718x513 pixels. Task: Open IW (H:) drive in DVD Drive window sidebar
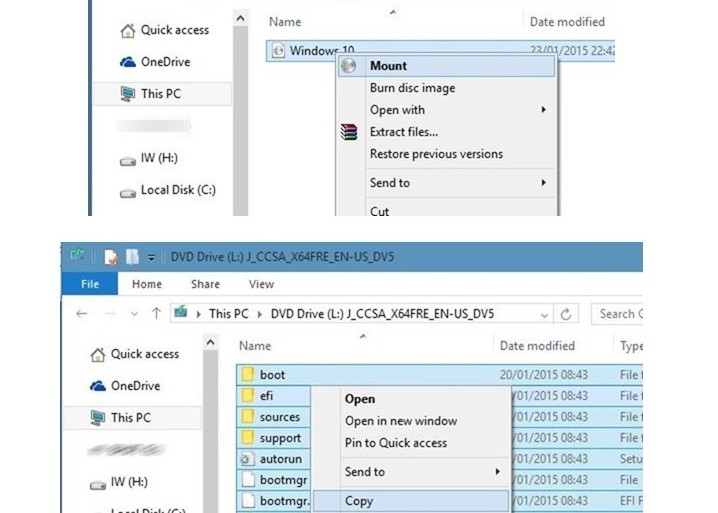[119, 482]
